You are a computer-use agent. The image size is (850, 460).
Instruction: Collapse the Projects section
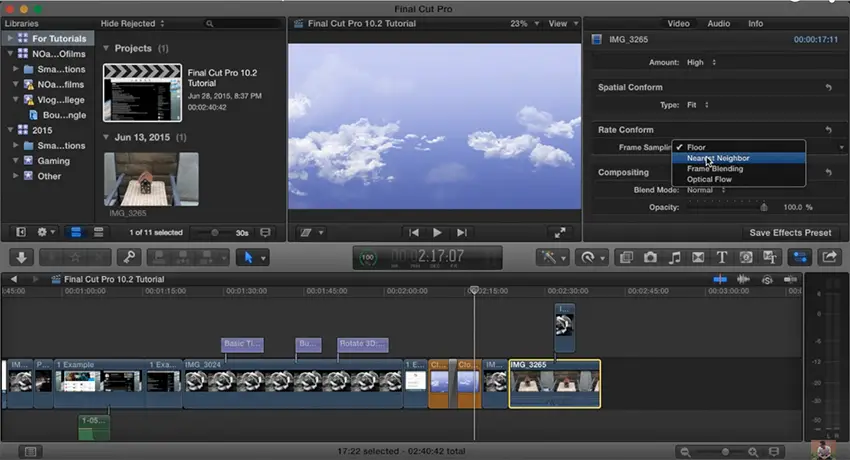coord(106,48)
